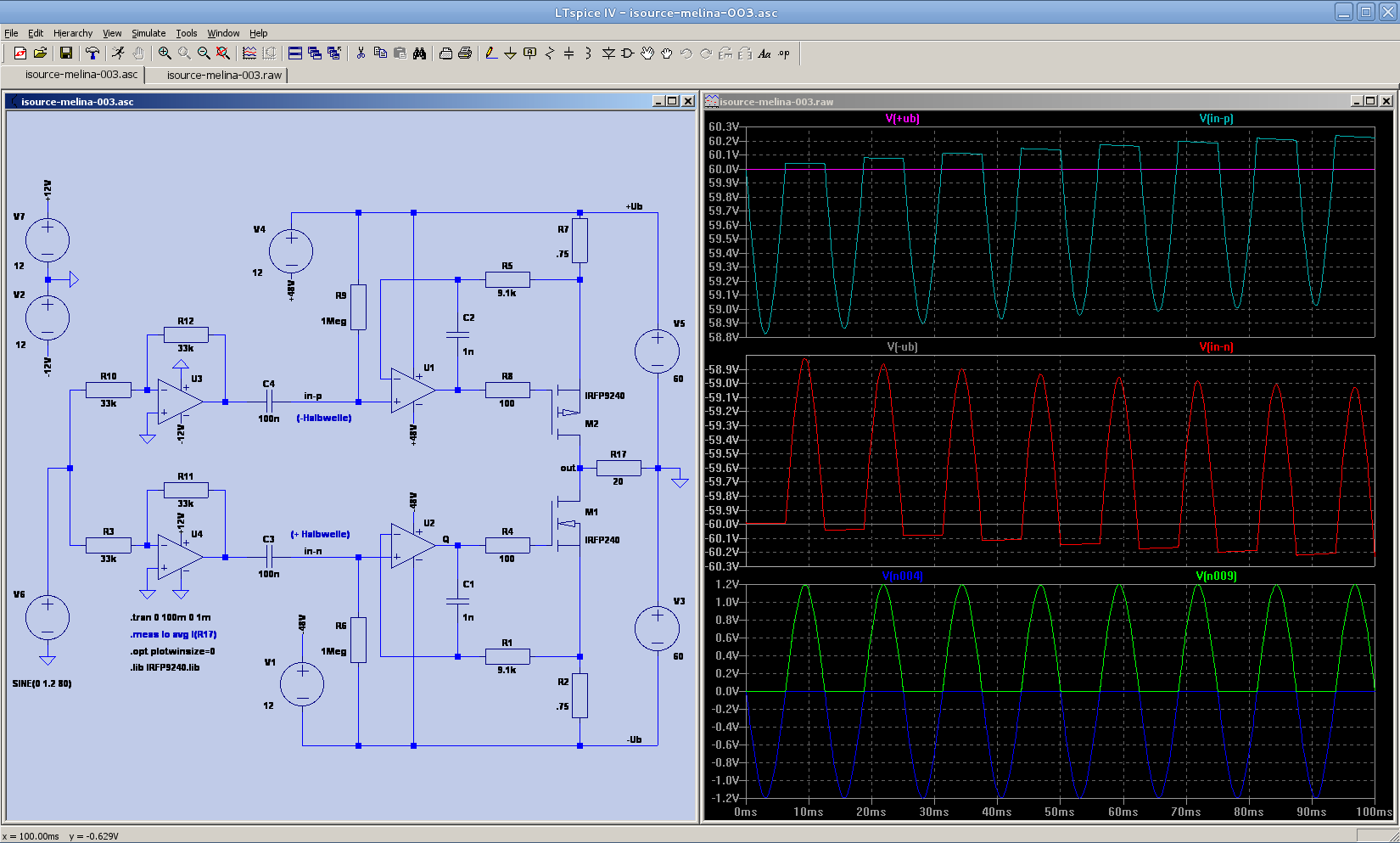Open the Hierarchy menu
Image resolution: width=1400 pixels, height=843 pixels.
(73, 33)
